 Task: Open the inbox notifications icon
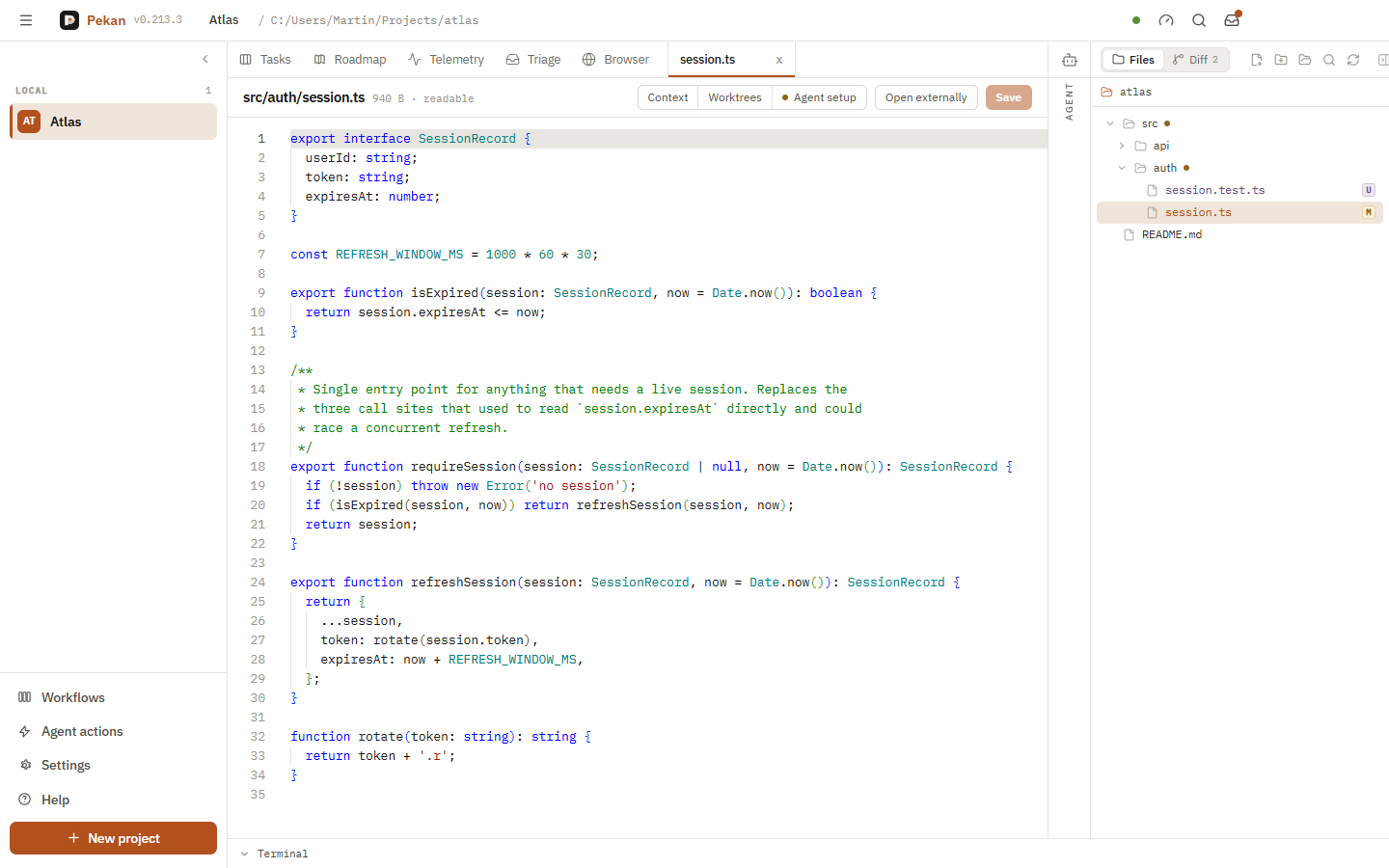(1232, 20)
